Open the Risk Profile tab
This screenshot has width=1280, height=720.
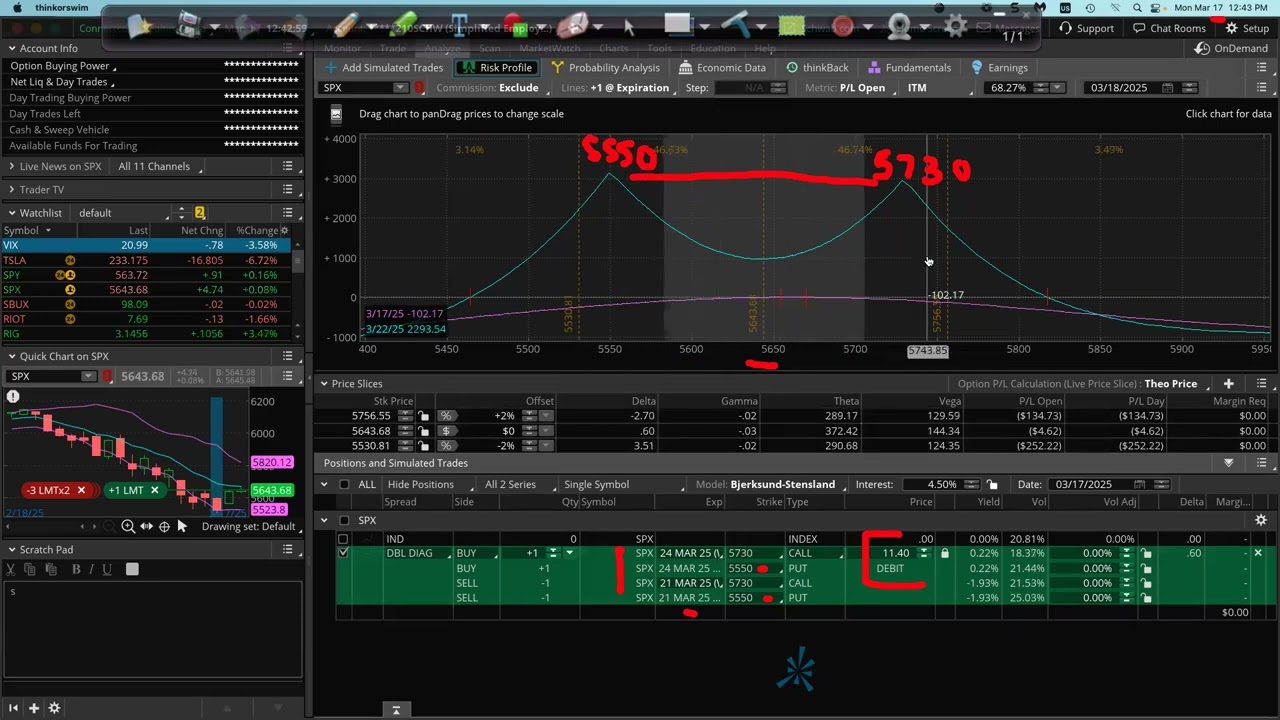[497, 68]
